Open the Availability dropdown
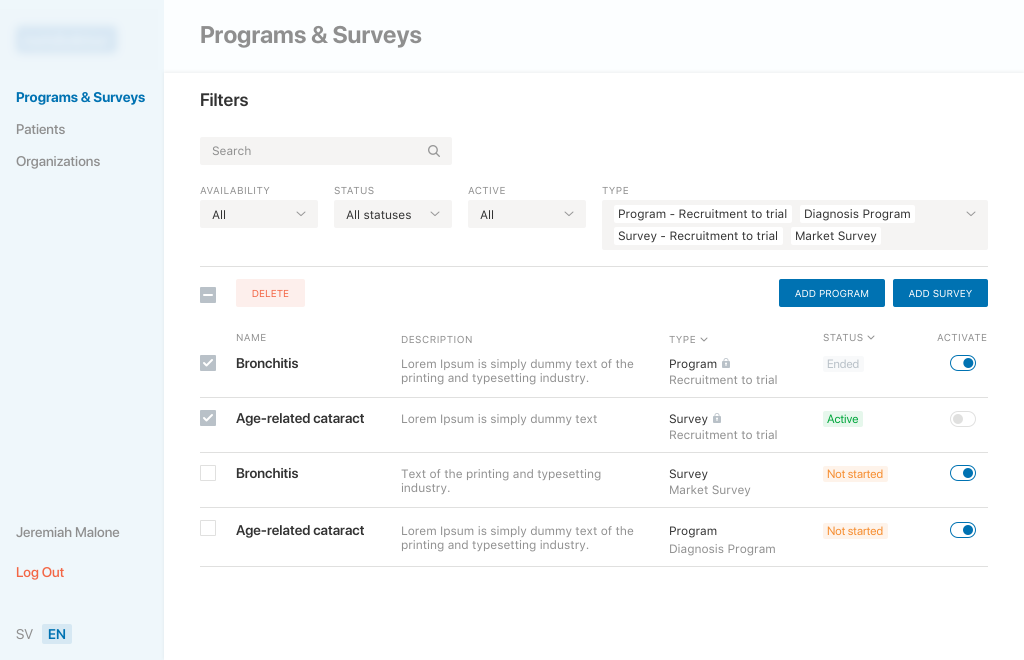 [x=259, y=214]
